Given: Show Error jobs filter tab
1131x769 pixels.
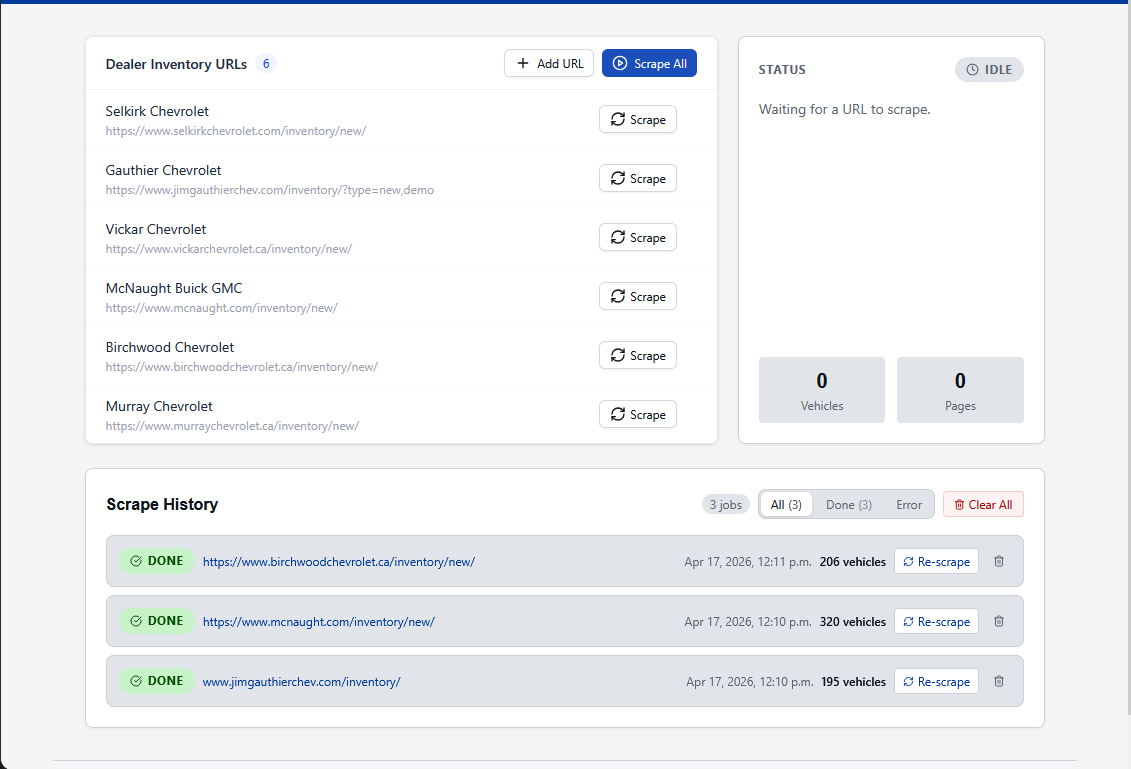Looking at the screenshot, I should click(909, 505).
